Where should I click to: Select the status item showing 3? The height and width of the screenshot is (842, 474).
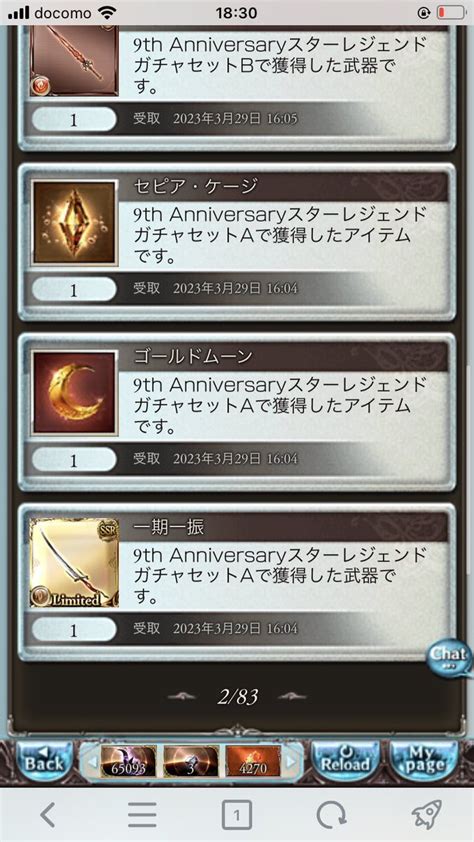[191, 761]
